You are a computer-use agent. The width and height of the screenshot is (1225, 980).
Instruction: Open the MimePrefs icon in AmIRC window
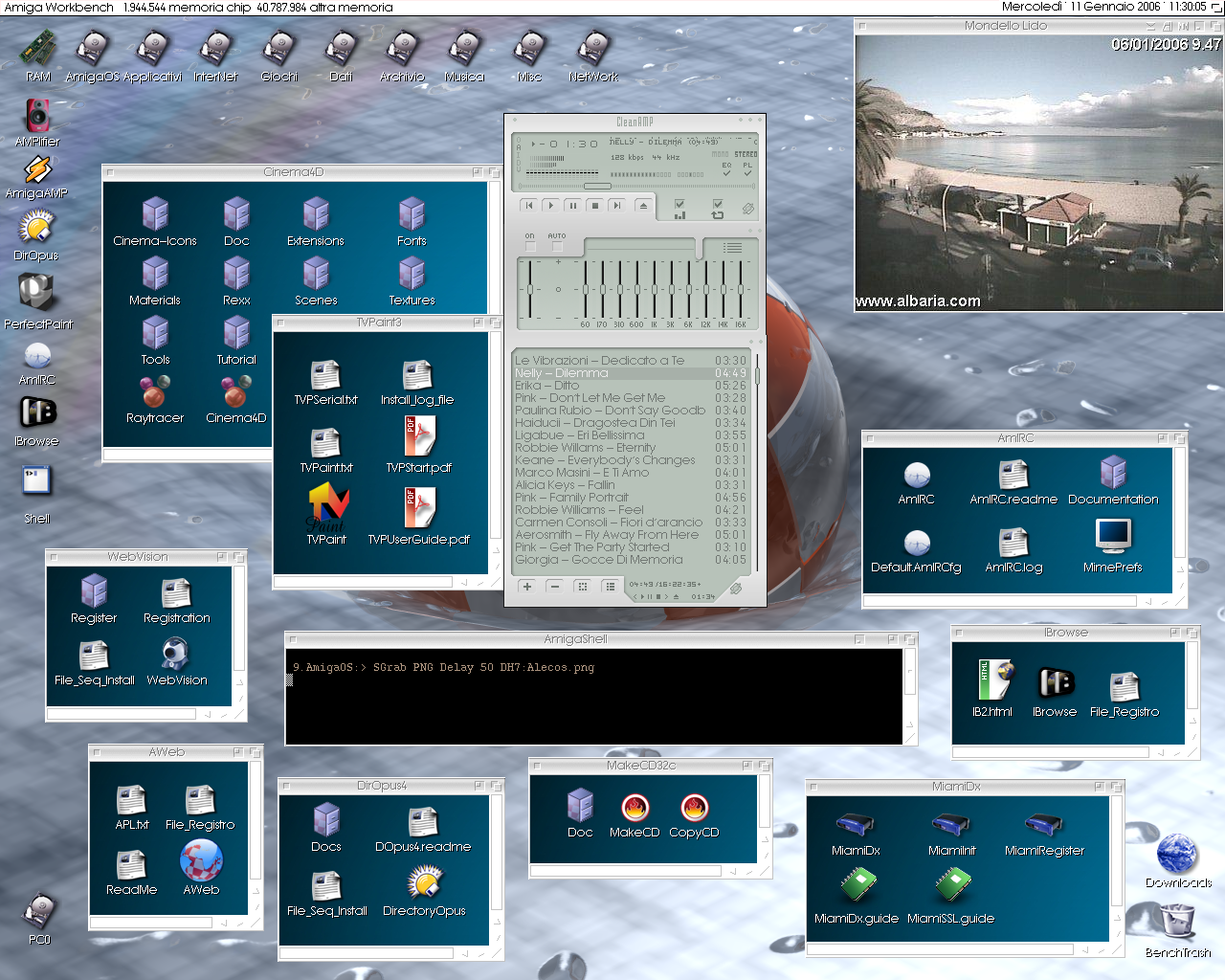click(1113, 536)
